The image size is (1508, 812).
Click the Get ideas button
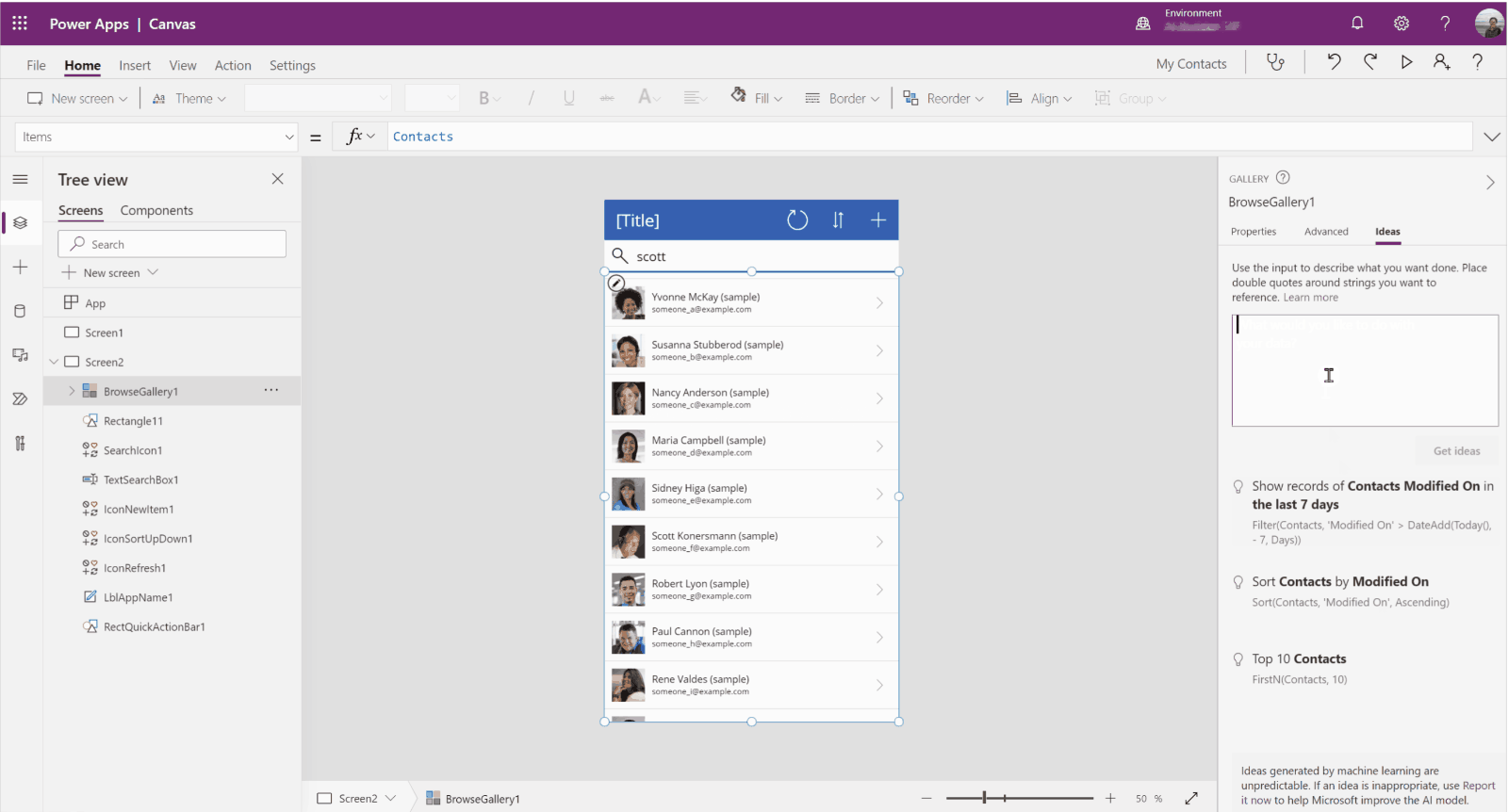tap(1456, 451)
